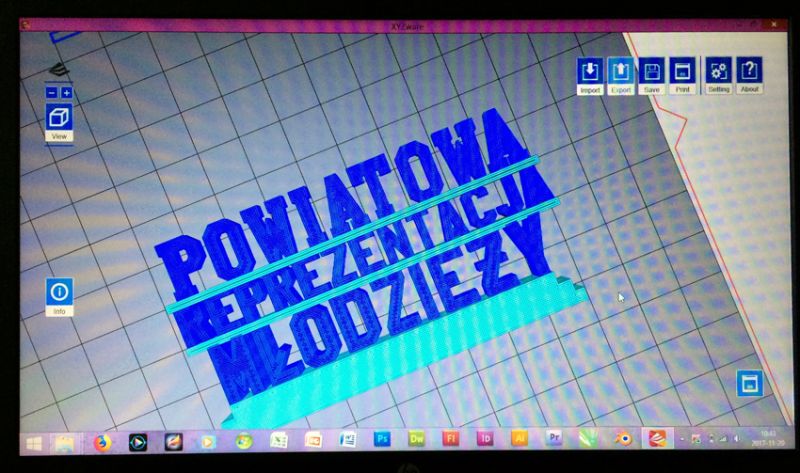Image resolution: width=800 pixels, height=473 pixels.
Task: Open Premiere Pro from the taskbar
Action: (553, 438)
